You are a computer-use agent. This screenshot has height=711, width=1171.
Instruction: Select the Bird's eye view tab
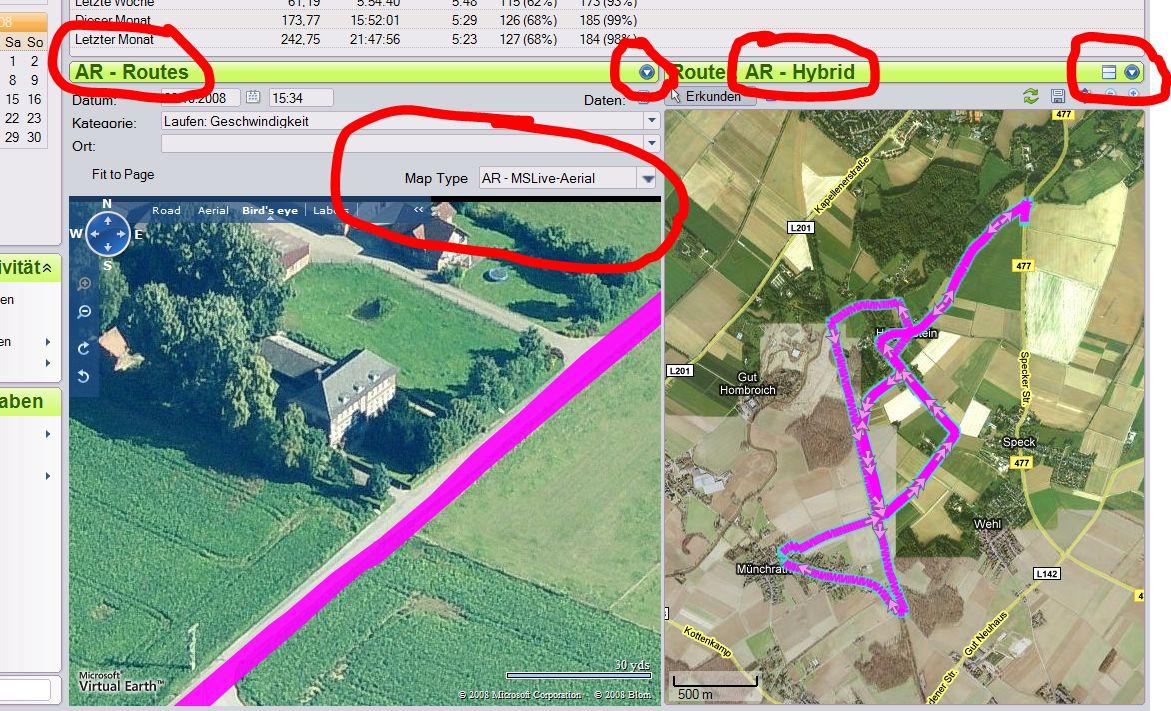[270, 211]
